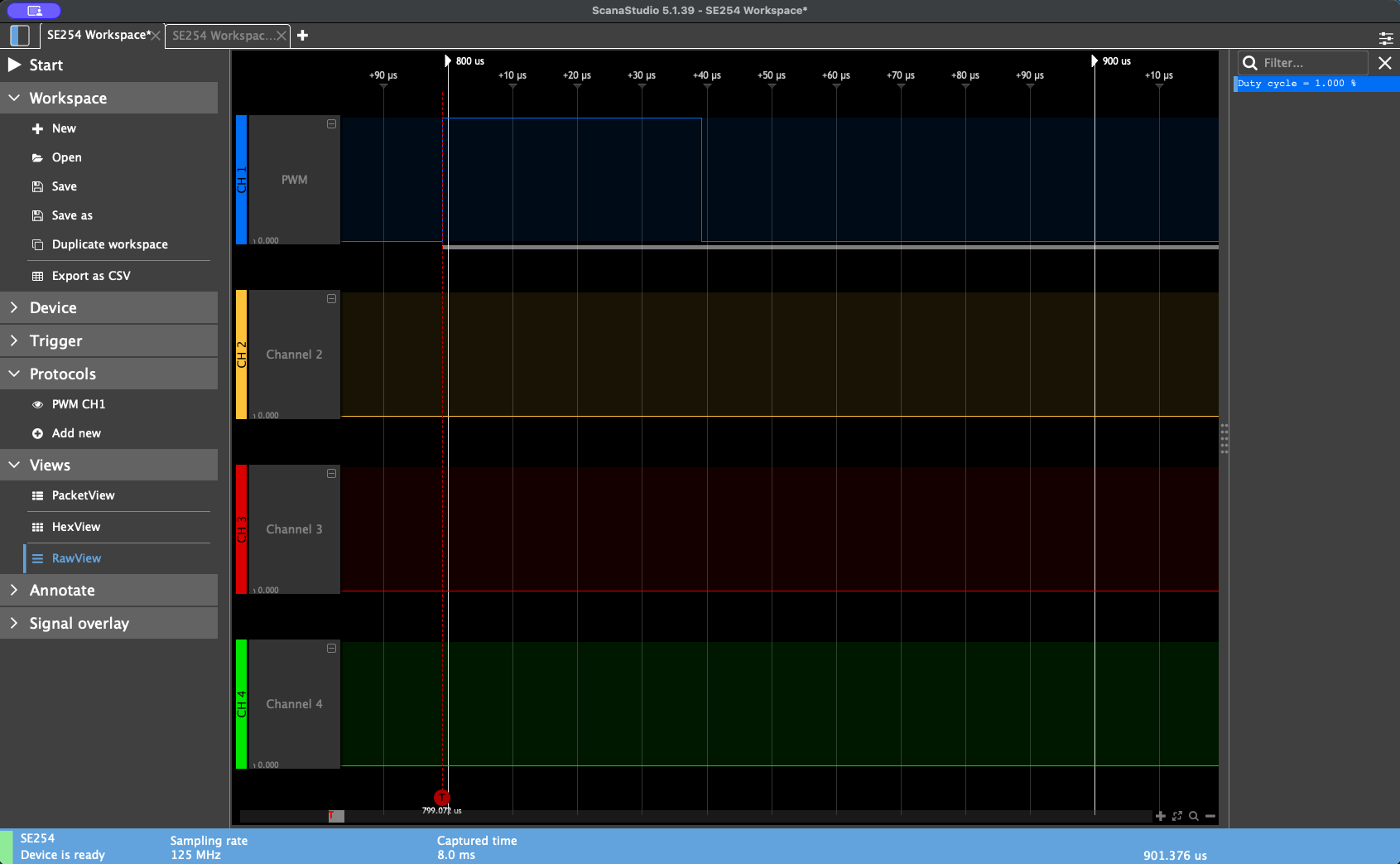1400x864 pixels.
Task: Click the fit-to-view expand icon
Action: point(1177,816)
